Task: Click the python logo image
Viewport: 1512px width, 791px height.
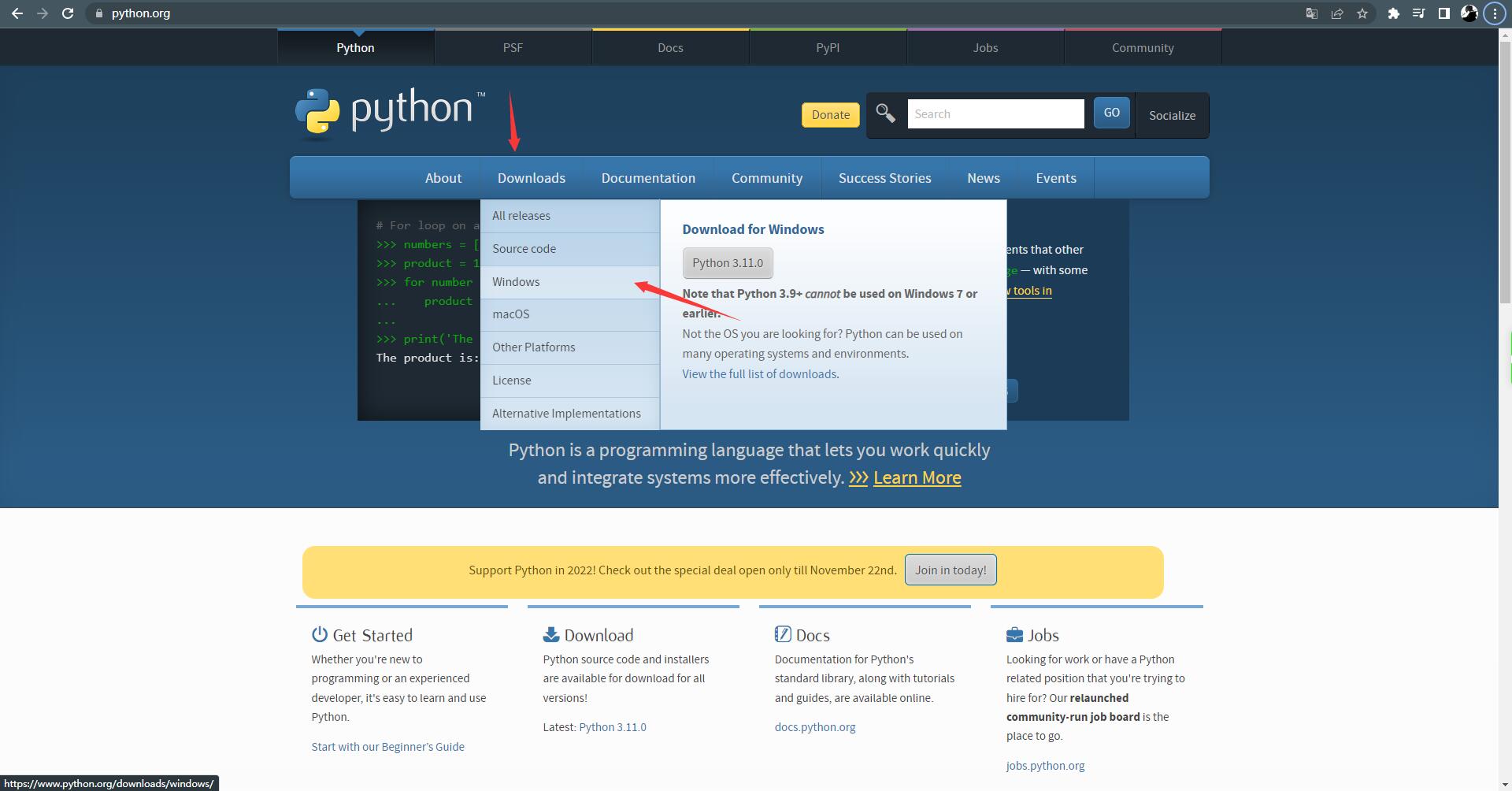Action: coord(391,114)
